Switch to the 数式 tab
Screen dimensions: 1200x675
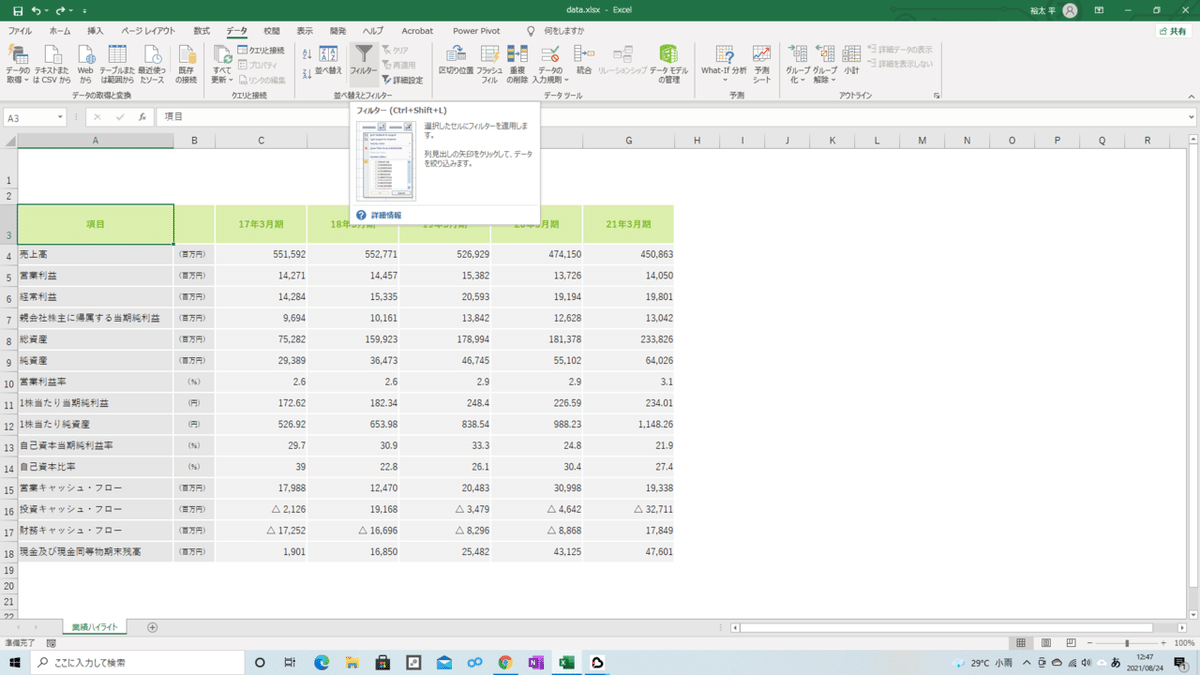point(202,31)
